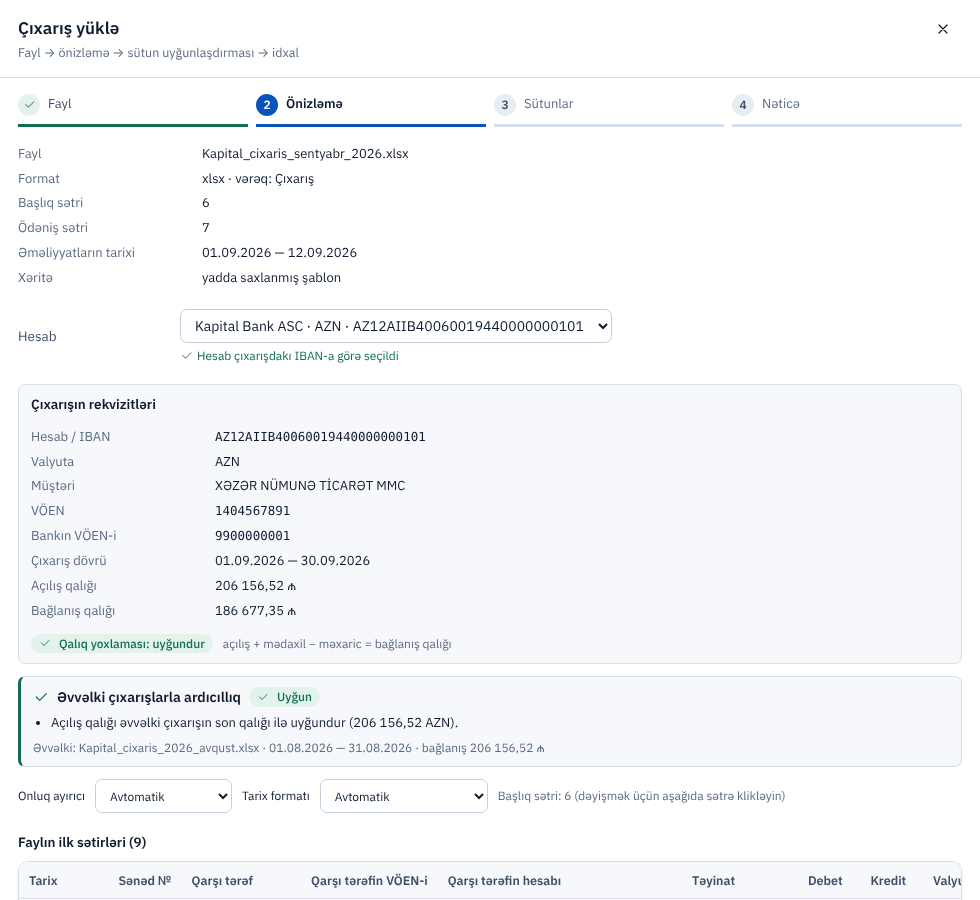Click the Debet column header
Viewport: 980px width, 900px height.
click(825, 881)
